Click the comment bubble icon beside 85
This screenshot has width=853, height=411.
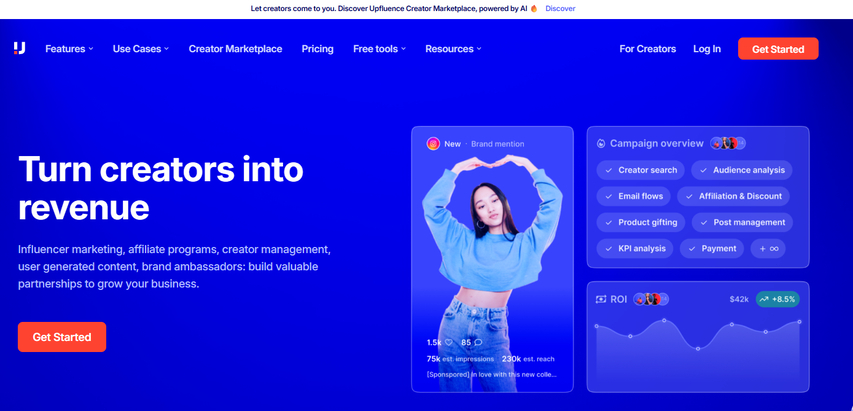click(x=478, y=342)
